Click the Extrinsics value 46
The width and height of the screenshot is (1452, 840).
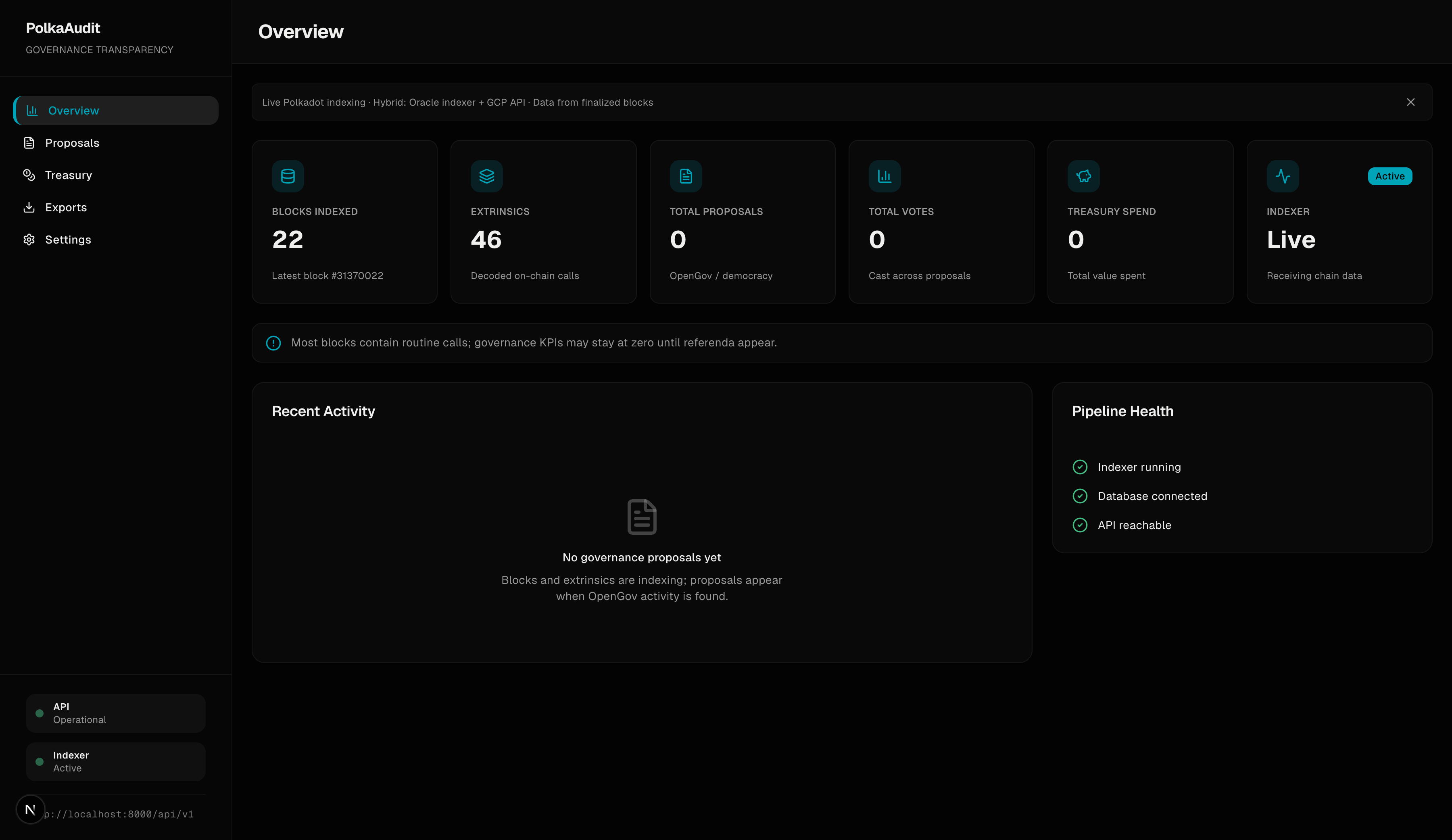coord(486,240)
